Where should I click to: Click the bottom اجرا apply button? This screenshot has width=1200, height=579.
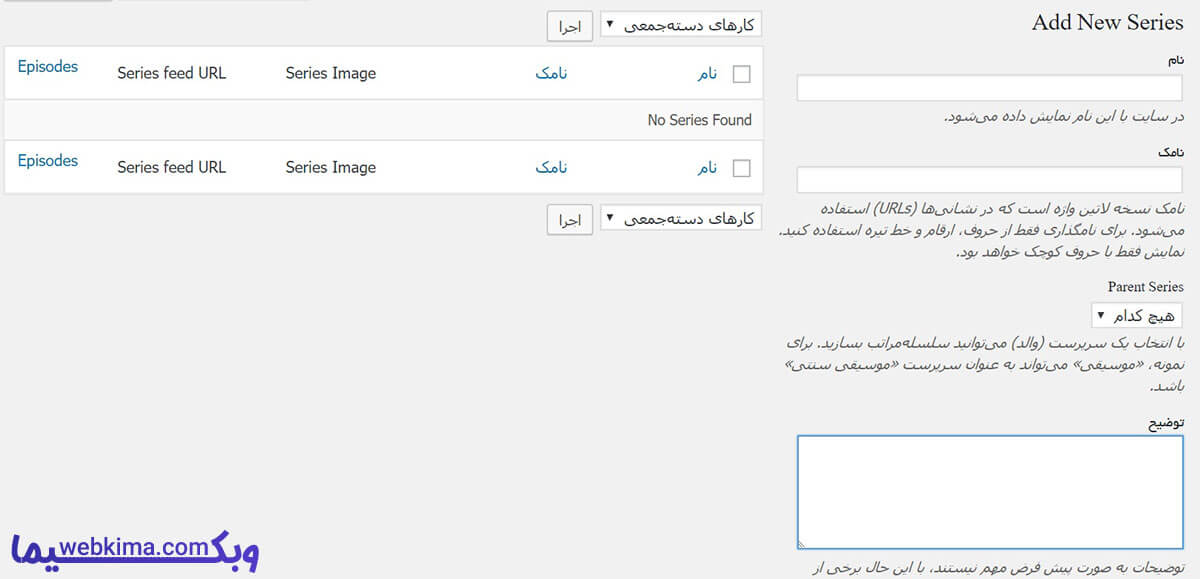coord(570,219)
